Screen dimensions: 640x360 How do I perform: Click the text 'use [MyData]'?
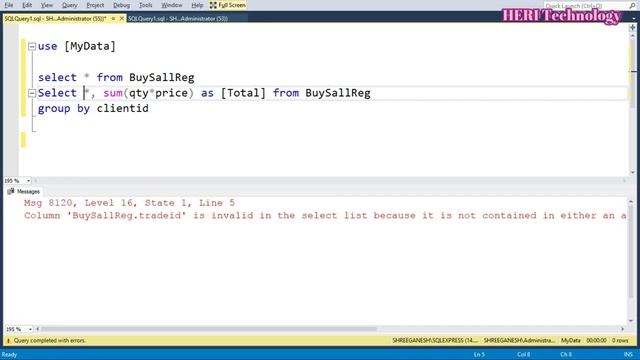[77, 46]
